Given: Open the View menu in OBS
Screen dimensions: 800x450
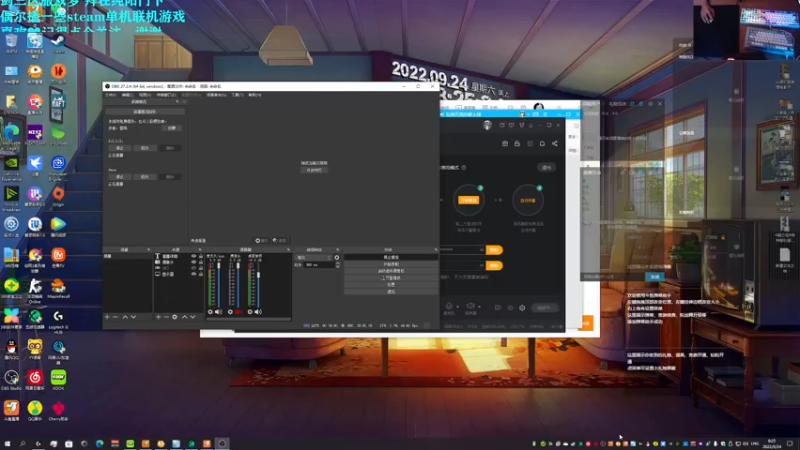Looking at the screenshot, I should [145, 95].
